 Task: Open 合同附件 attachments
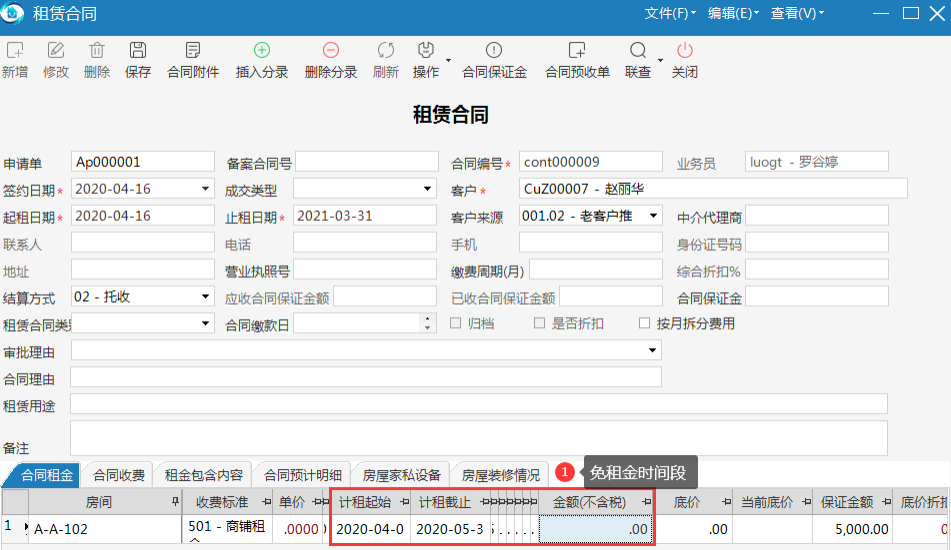point(193,51)
